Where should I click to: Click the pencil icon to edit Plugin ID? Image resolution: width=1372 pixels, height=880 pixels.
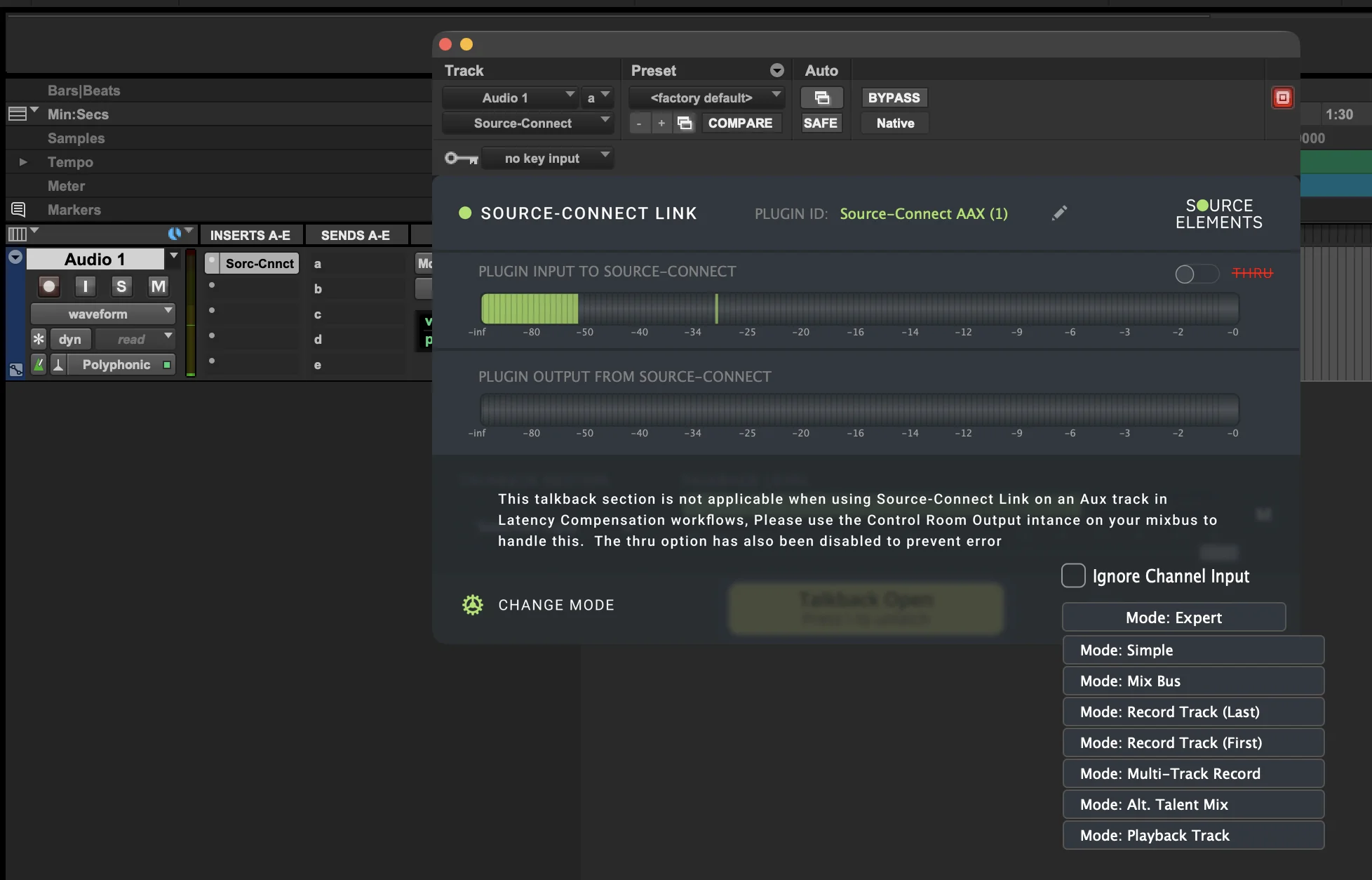point(1059,213)
